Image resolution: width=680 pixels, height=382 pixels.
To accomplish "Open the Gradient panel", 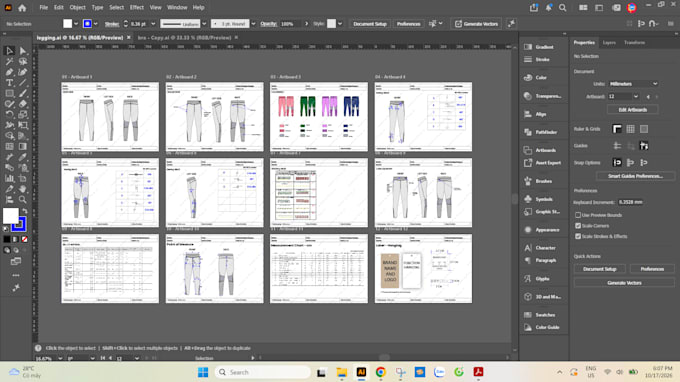I will [x=539, y=47].
